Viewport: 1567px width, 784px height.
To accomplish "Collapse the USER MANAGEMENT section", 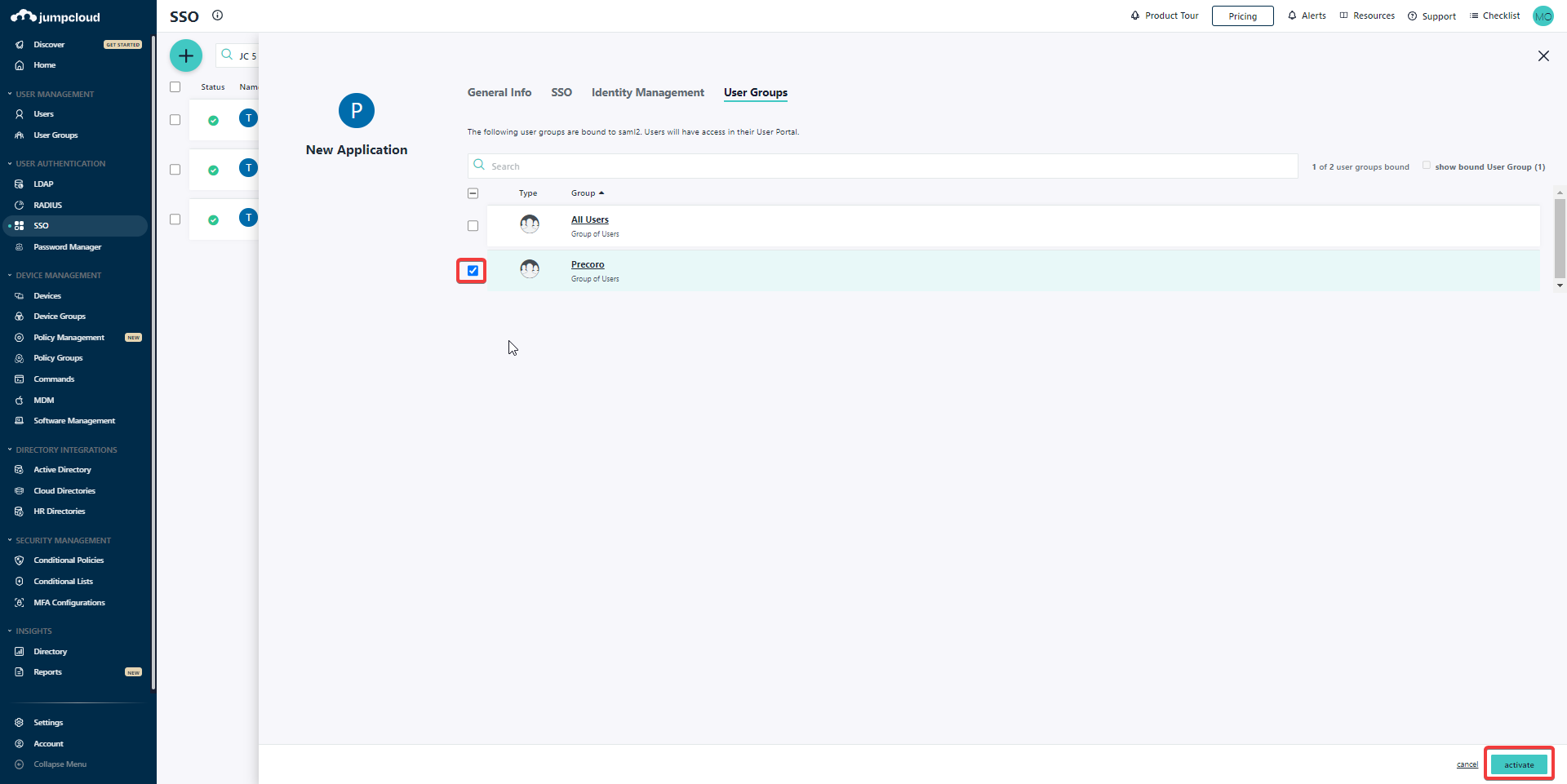I will click(x=55, y=95).
